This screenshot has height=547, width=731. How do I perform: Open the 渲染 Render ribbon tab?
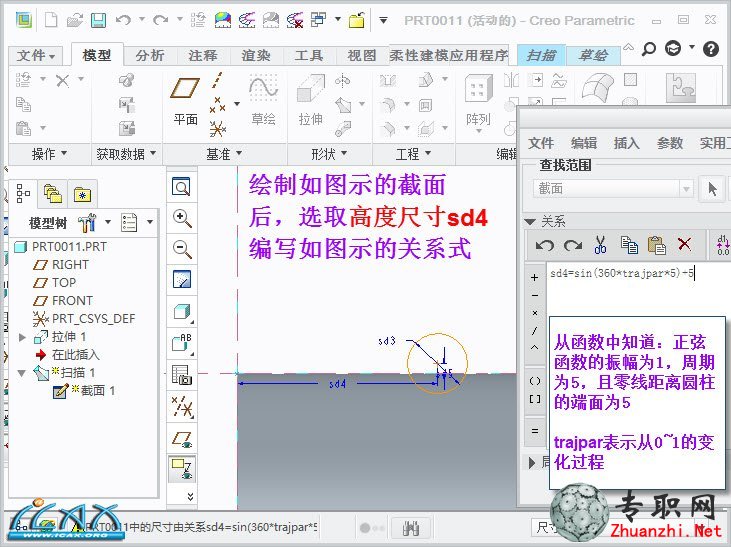tap(255, 55)
